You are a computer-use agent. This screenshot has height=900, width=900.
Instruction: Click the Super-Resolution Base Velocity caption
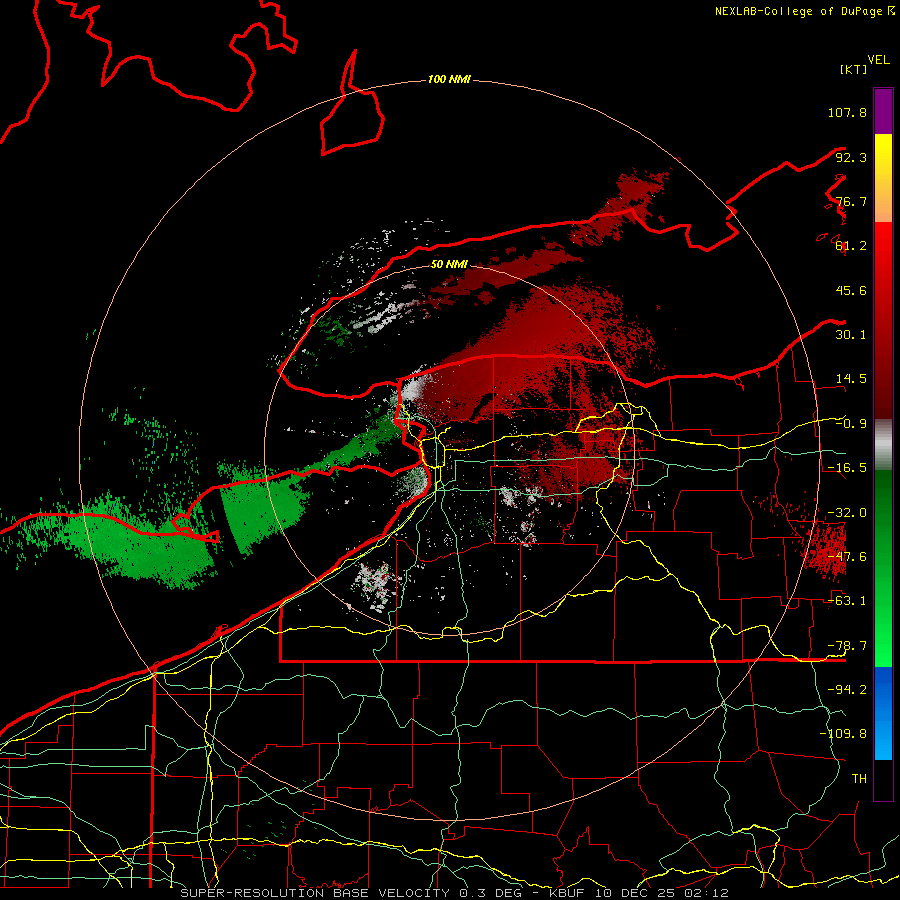pyautogui.click(x=454, y=893)
